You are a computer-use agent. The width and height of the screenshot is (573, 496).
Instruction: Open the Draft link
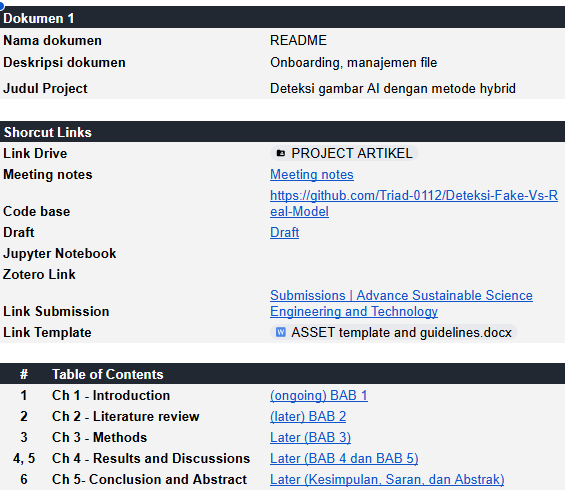coord(284,232)
